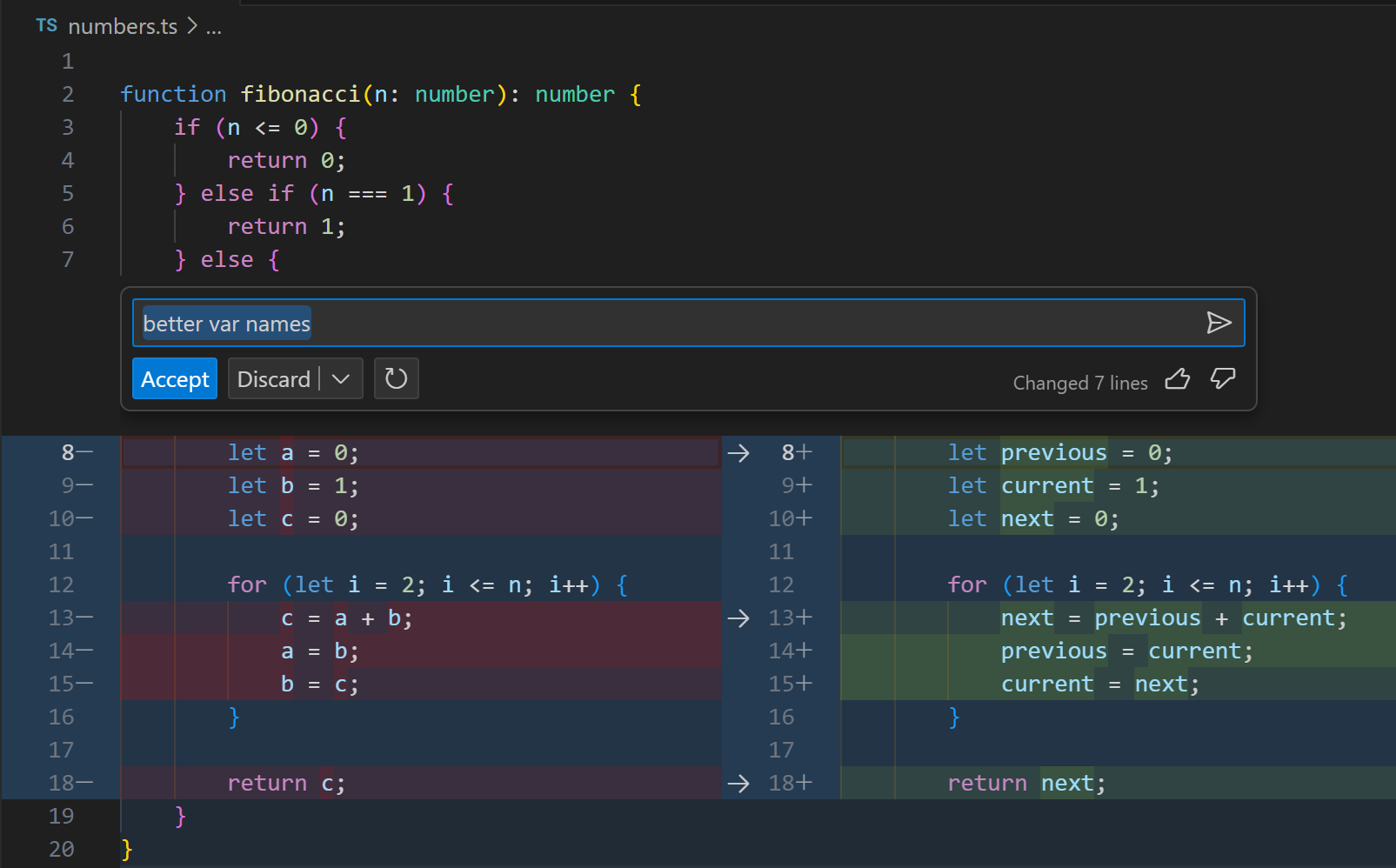Regenerate the inline chat suggestion
The width and height of the screenshot is (1396, 868).
[397, 378]
